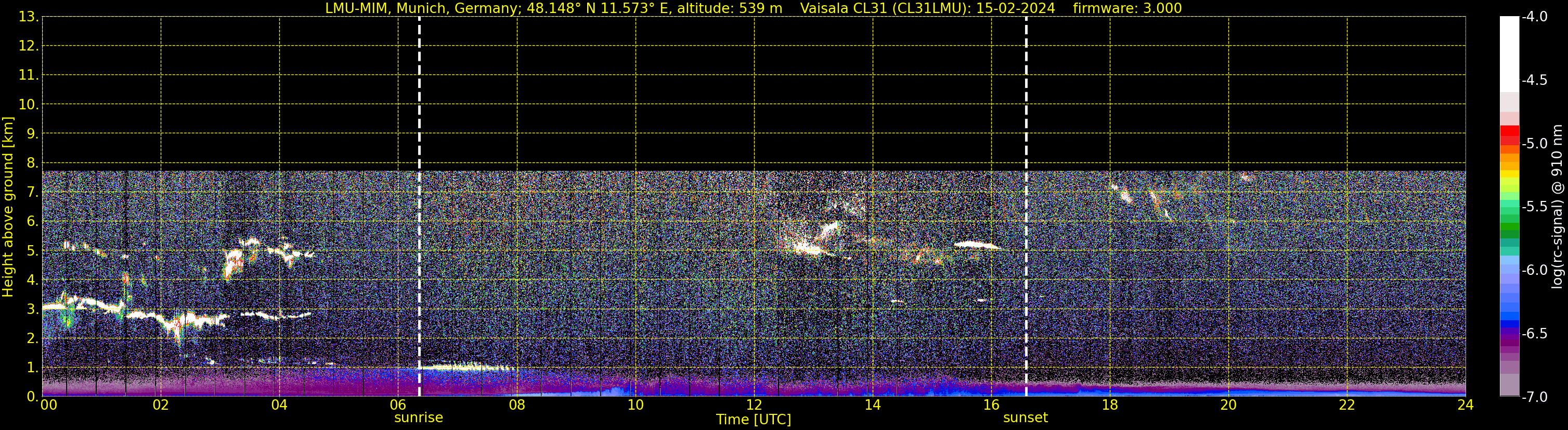Click the 'sunrise' label below the axis
The image size is (1568, 430).
coord(419,418)
